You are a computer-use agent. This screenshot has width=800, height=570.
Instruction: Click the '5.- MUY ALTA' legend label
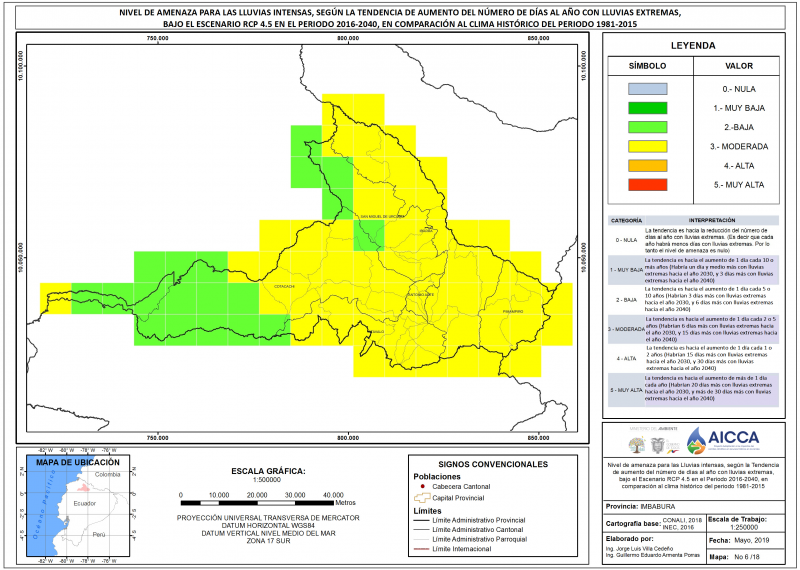click(739, 185)
